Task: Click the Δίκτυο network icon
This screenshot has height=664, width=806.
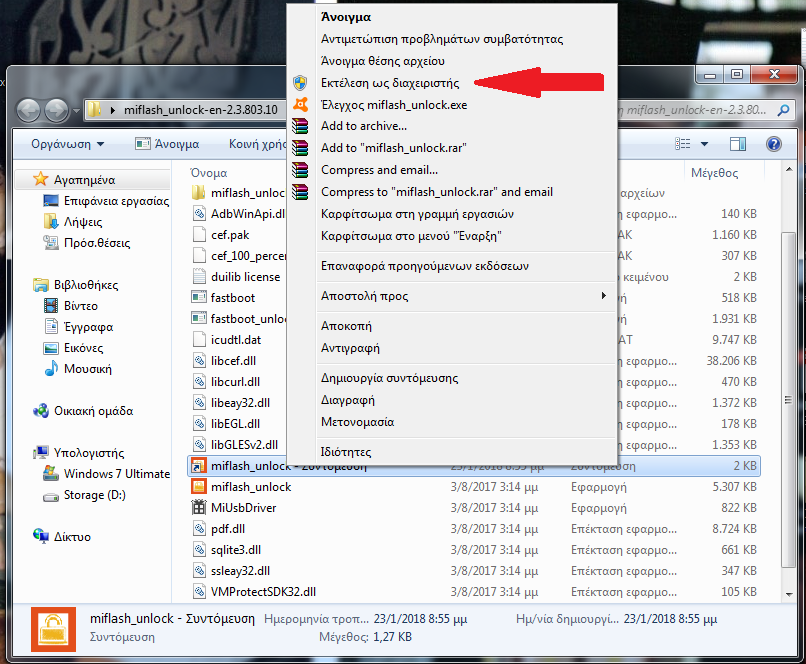Action: 41,536
